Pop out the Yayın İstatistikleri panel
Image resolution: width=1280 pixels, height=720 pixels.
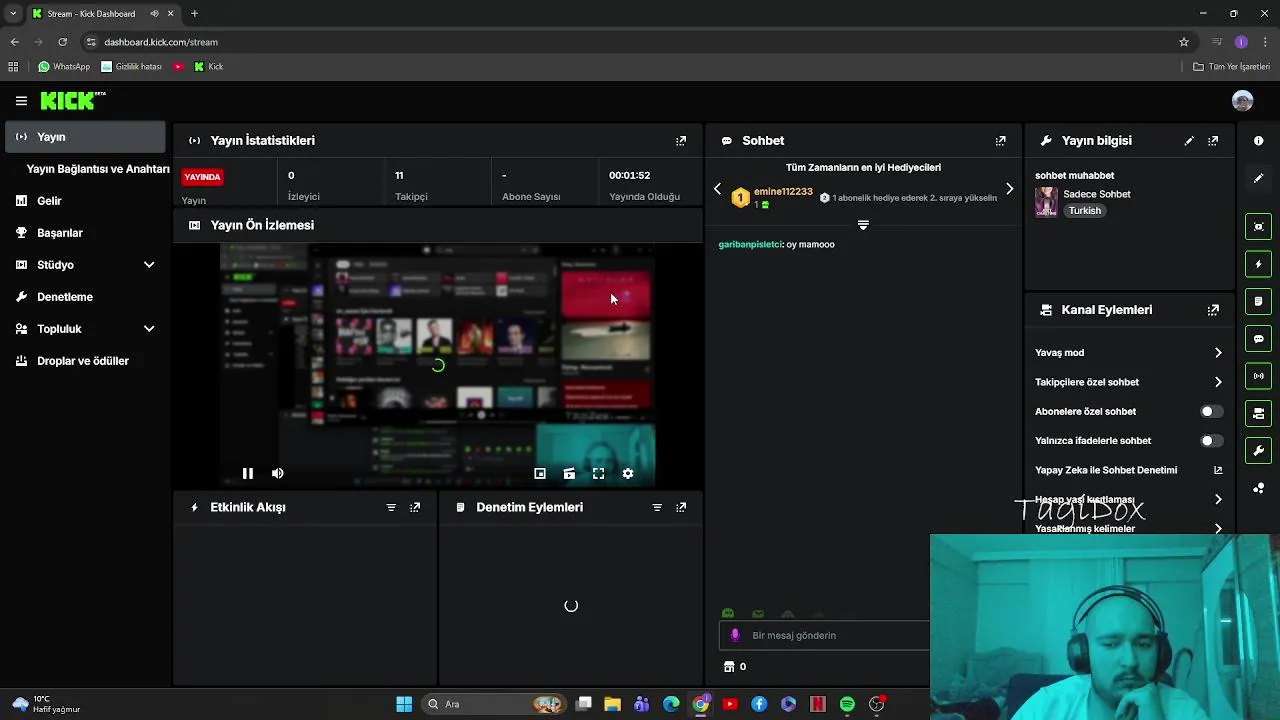point(681,141)
